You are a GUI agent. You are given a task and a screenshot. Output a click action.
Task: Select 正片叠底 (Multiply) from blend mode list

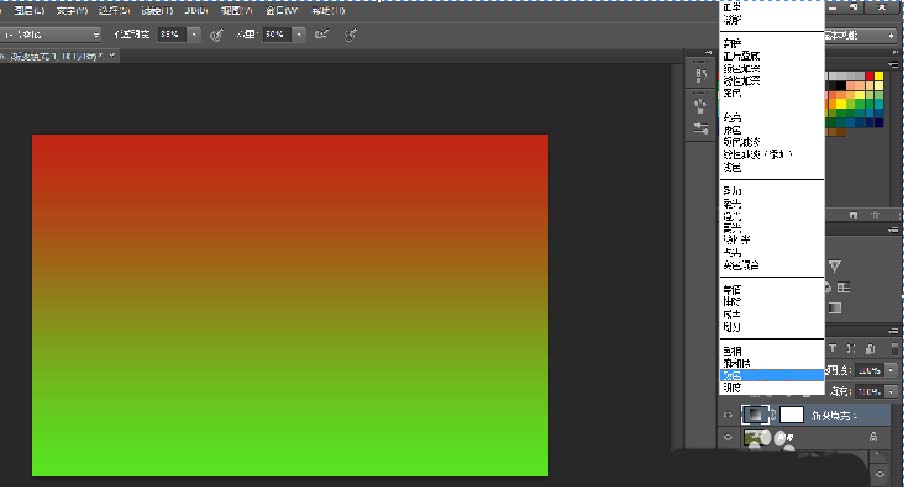(741, 56)
